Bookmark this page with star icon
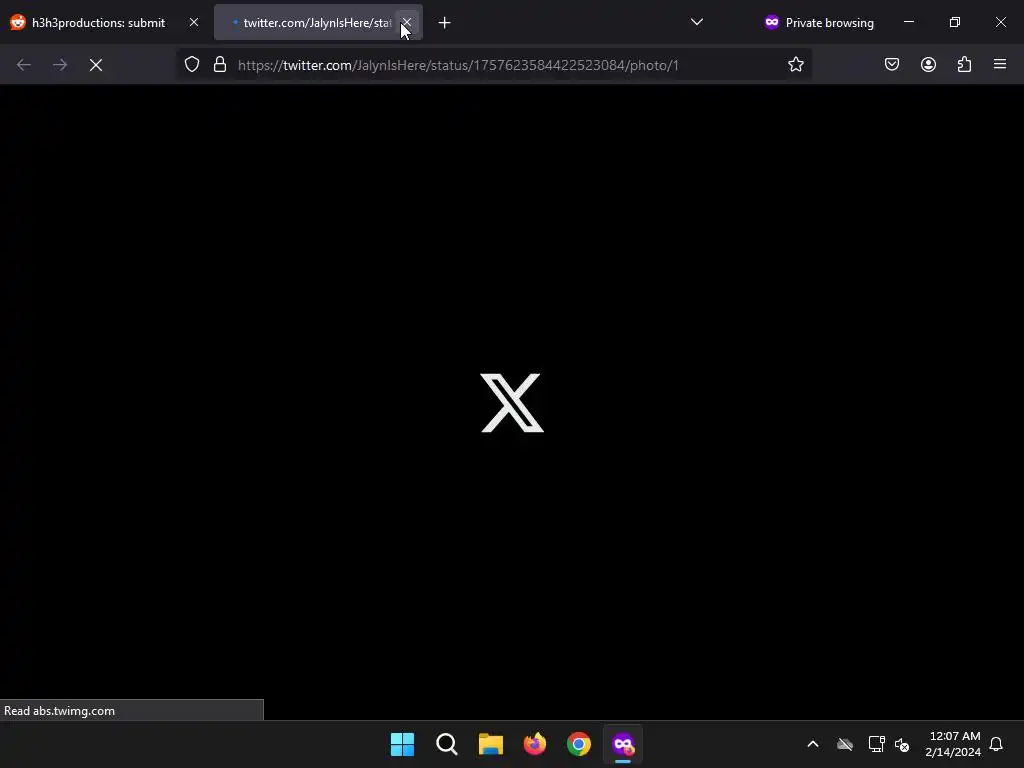The height and width of the screenshot is (768, 1024). 795,65
